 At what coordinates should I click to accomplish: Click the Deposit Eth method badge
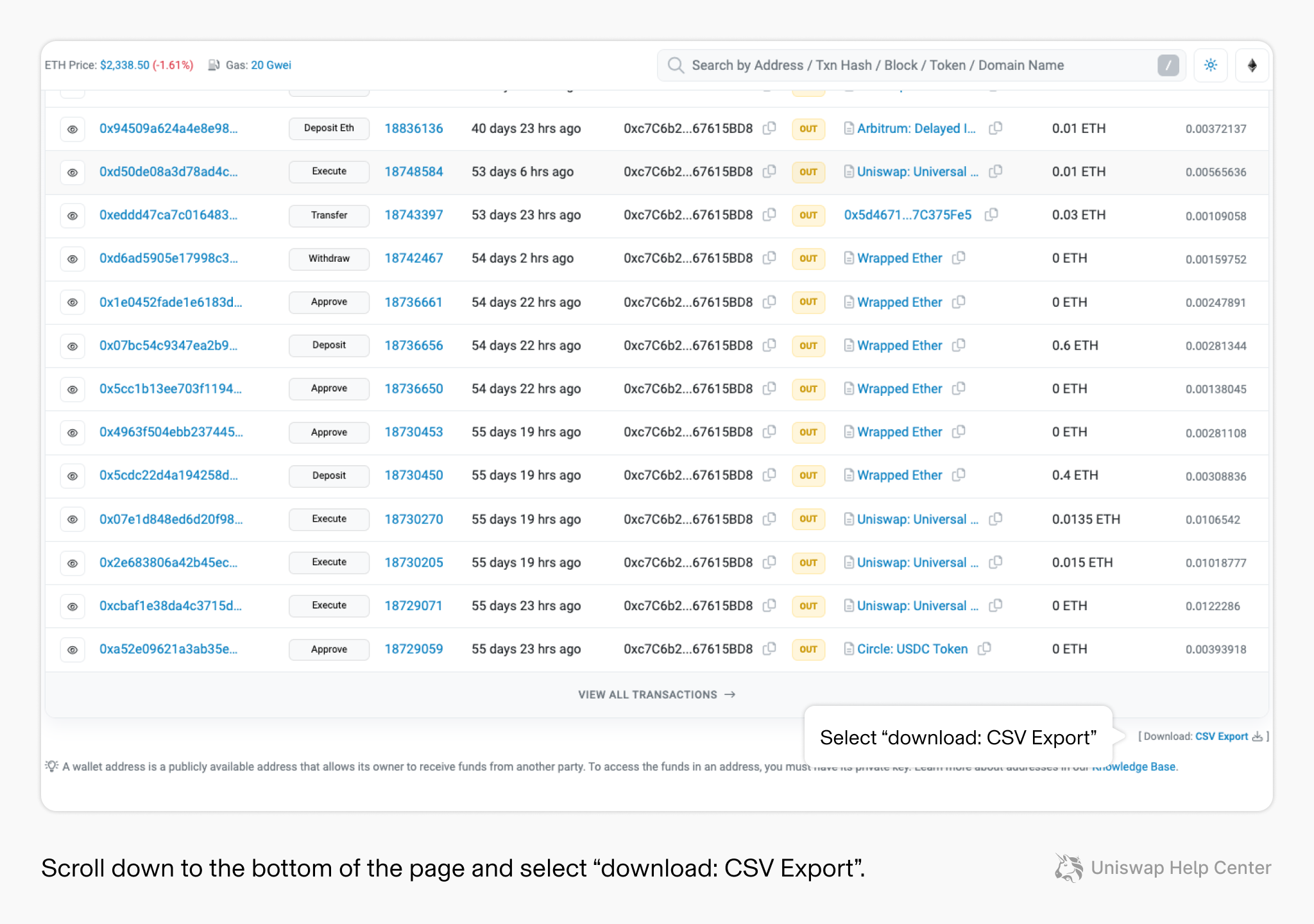[329, 128]
